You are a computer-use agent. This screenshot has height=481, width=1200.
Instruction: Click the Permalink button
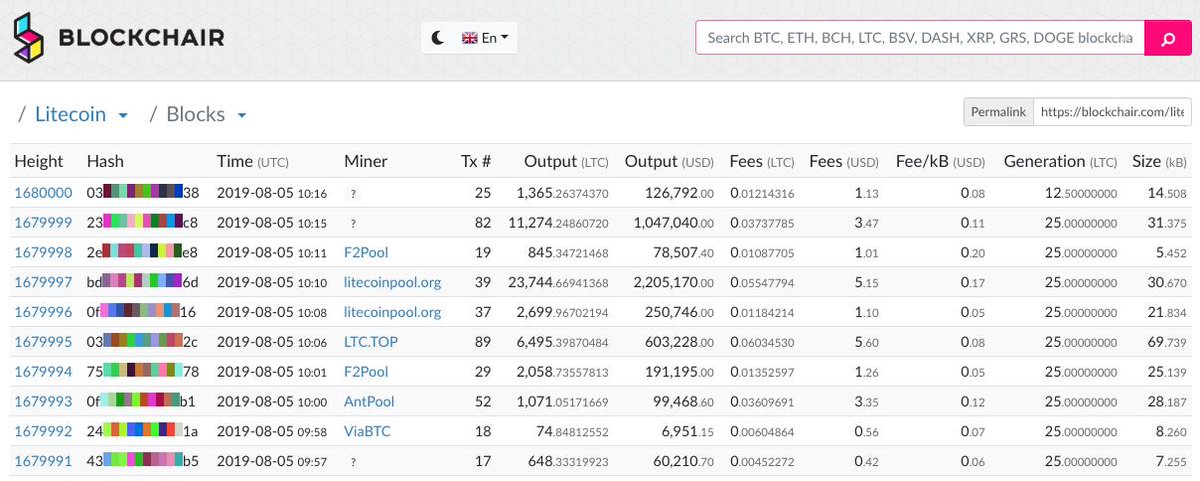(998, 113)
